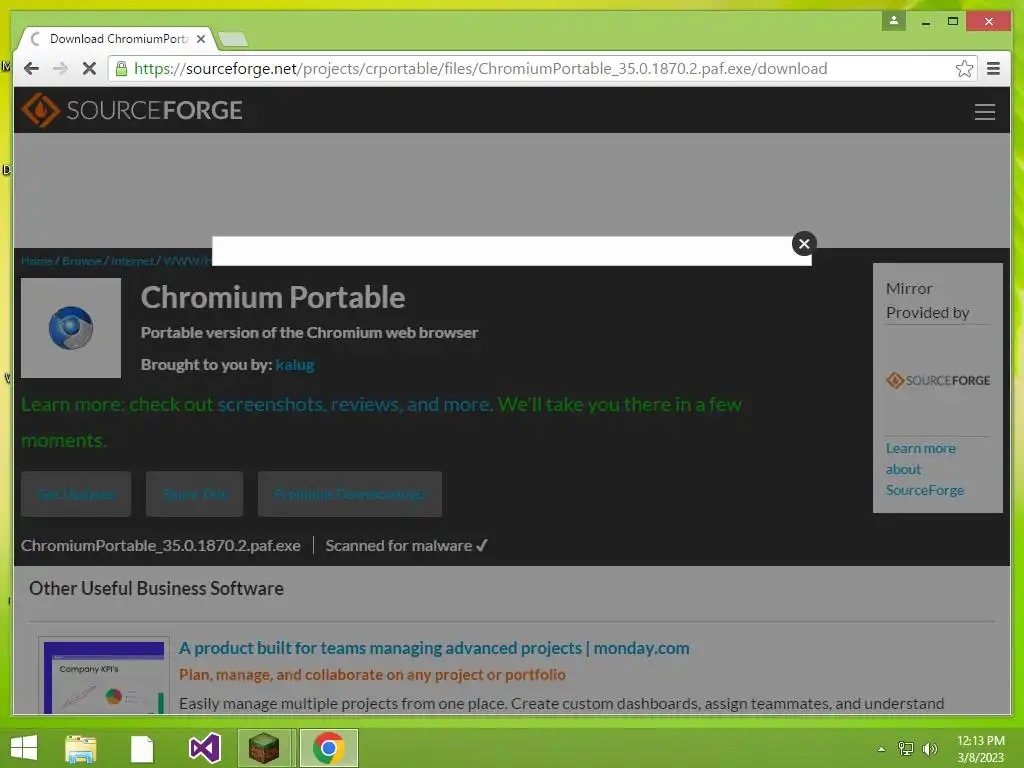Screen dimensions: 1024x768
Task: Click the Chromium Portable project icon
Action: [x=71, y=328]
